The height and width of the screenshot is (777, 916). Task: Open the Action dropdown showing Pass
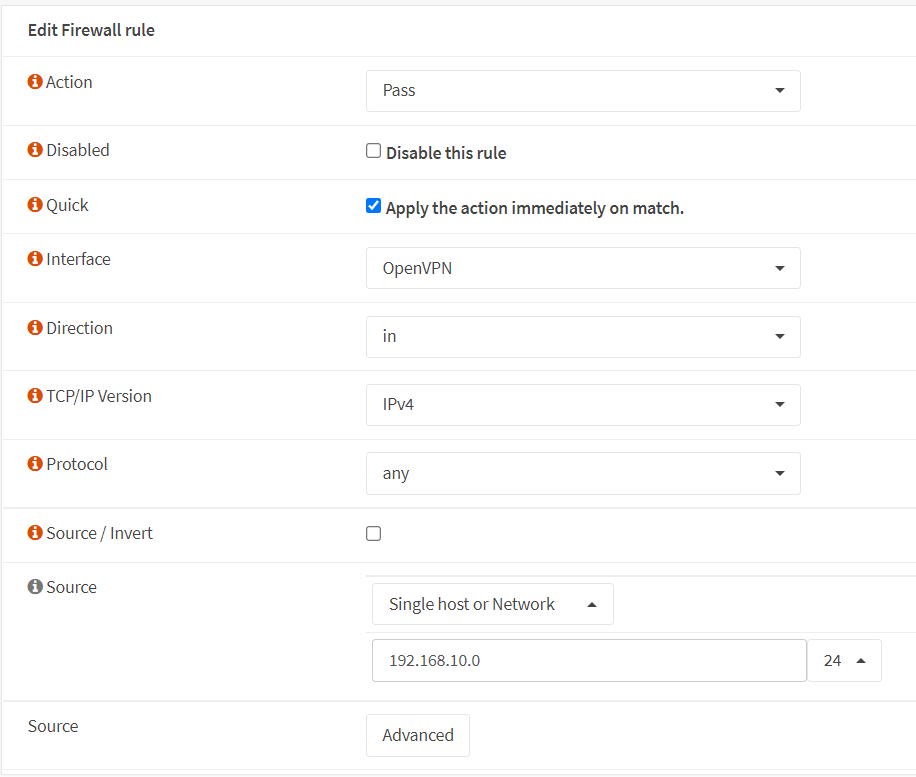pos(583,90)
